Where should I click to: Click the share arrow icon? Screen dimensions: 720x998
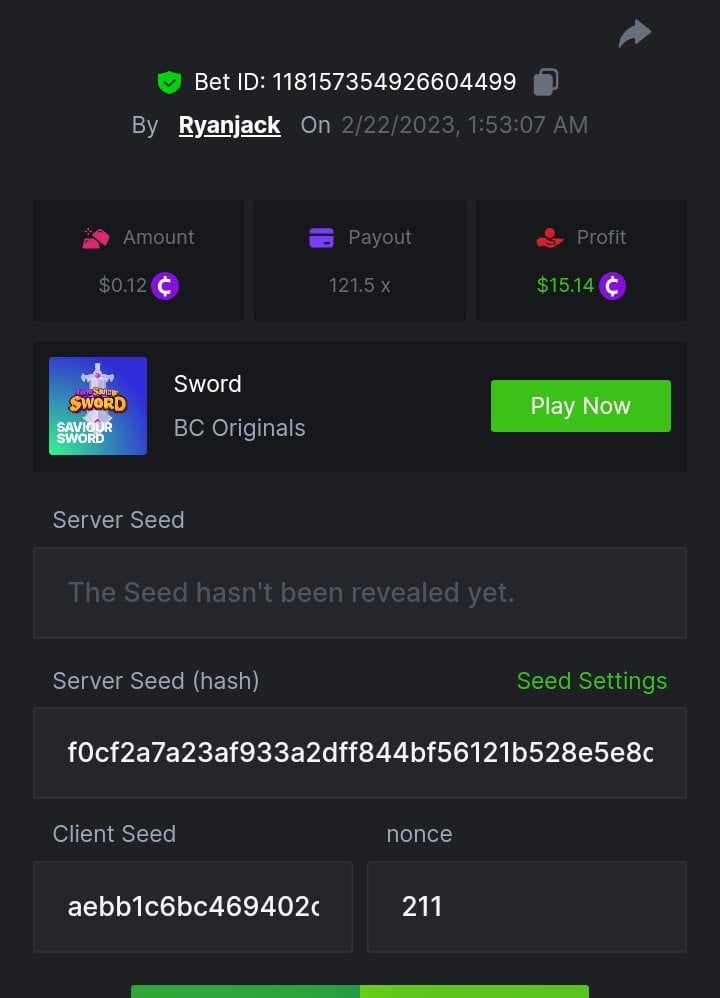click(x=634, y=35)
